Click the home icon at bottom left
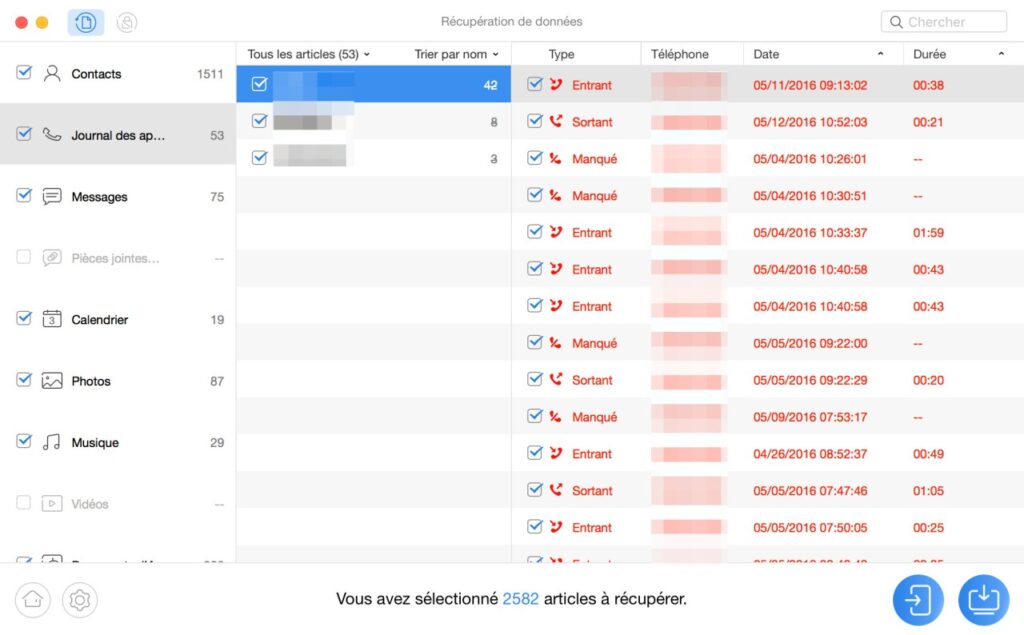 tap(33, 599)
